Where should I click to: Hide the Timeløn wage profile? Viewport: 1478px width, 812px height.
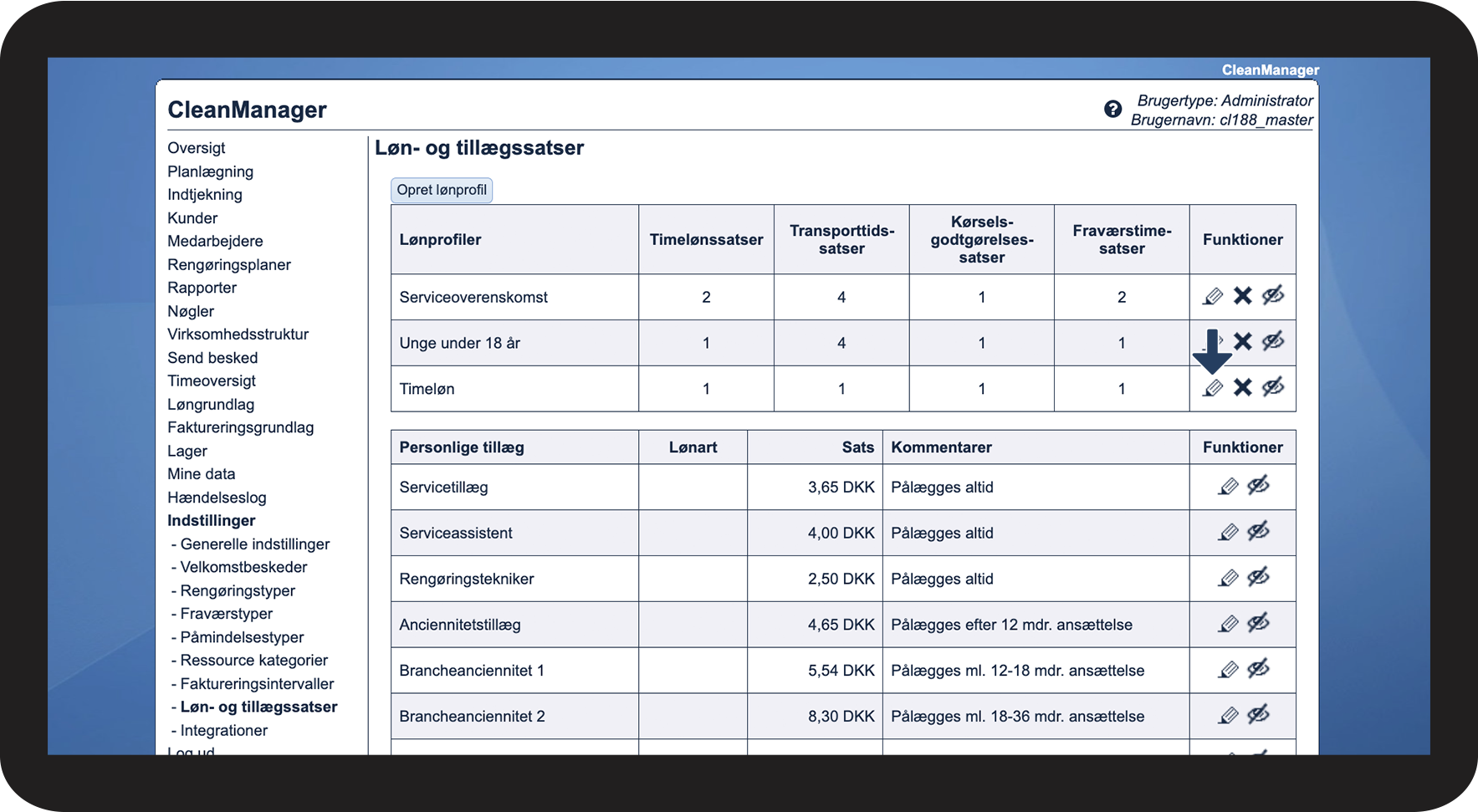click(1273, 387)
